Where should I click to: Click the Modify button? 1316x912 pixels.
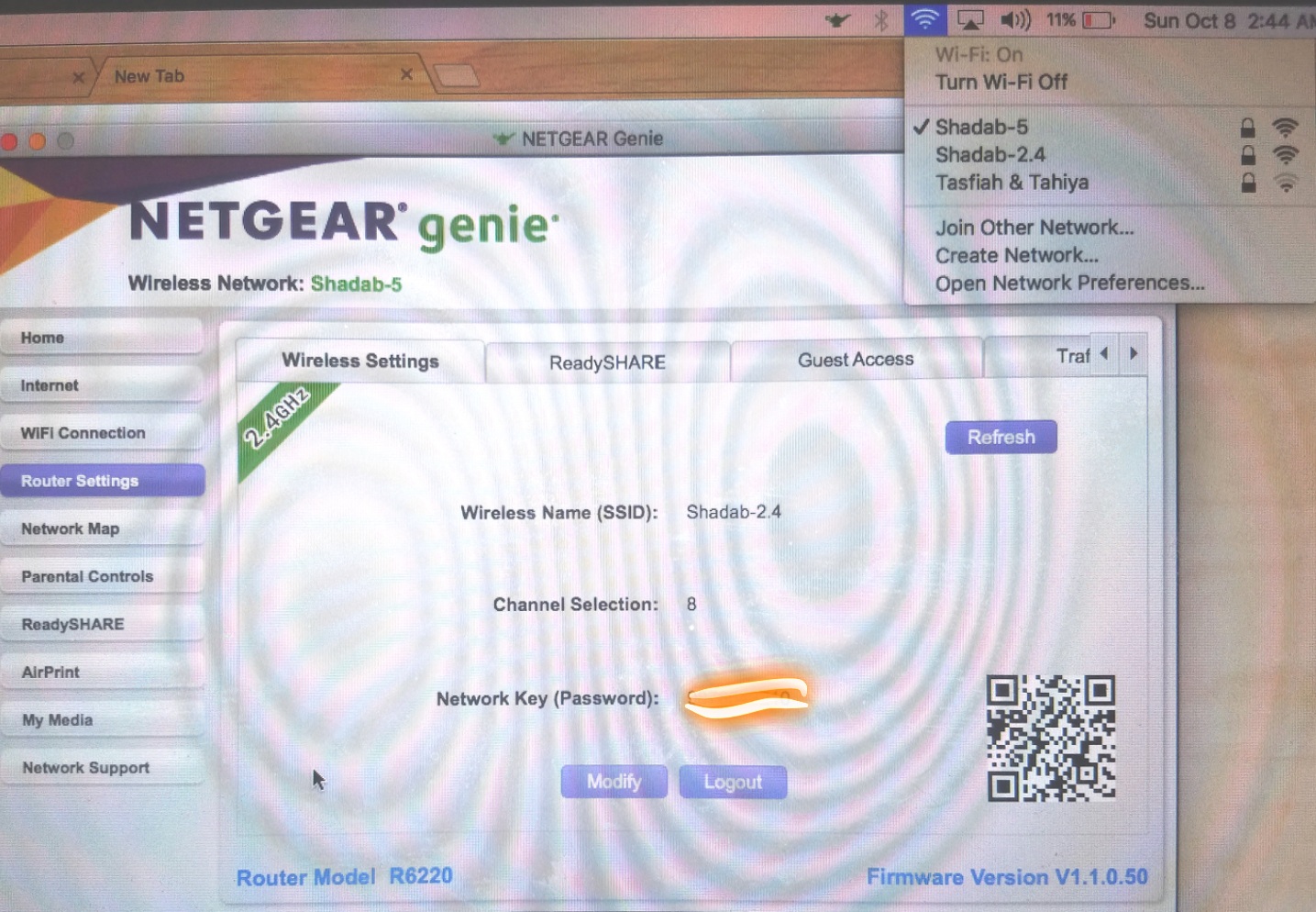[x=614, y=782]
